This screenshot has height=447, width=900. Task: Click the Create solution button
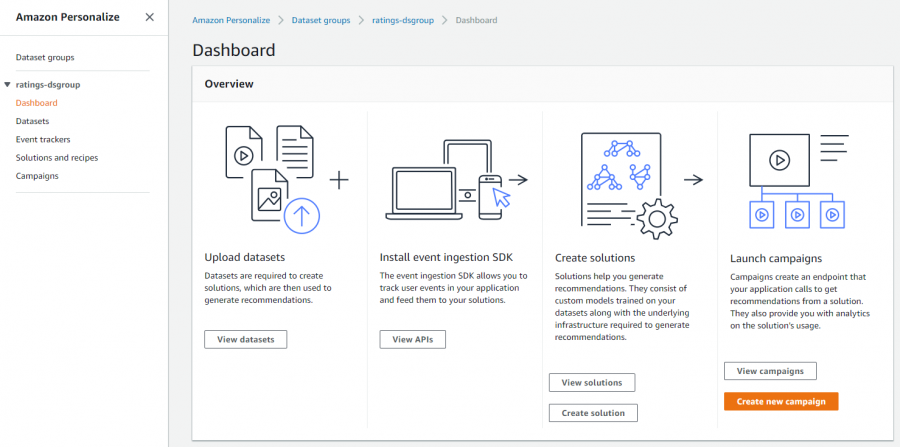click(593, 413)
